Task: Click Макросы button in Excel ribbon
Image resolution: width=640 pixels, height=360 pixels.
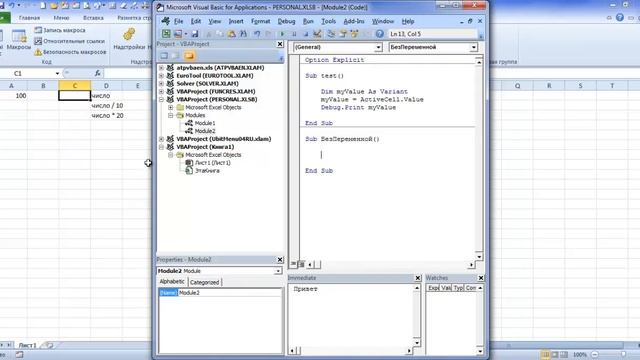Action: (x=18, y=40)
